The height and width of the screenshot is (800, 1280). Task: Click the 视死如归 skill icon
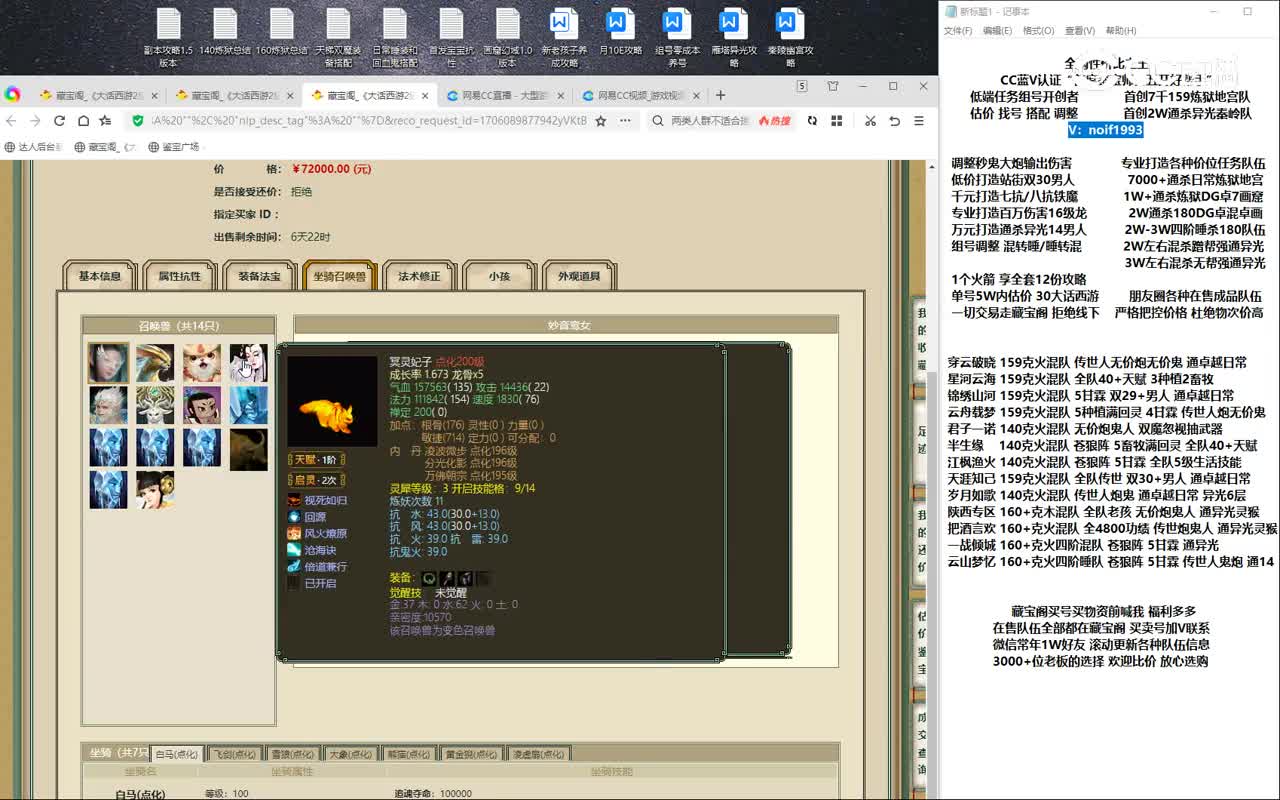[x=294, y=500]
